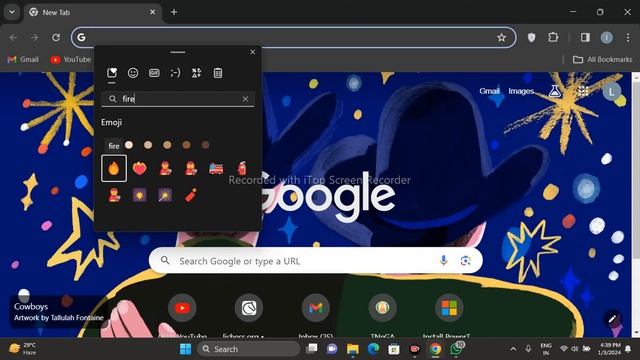Click the taskbar Search box

249,349
